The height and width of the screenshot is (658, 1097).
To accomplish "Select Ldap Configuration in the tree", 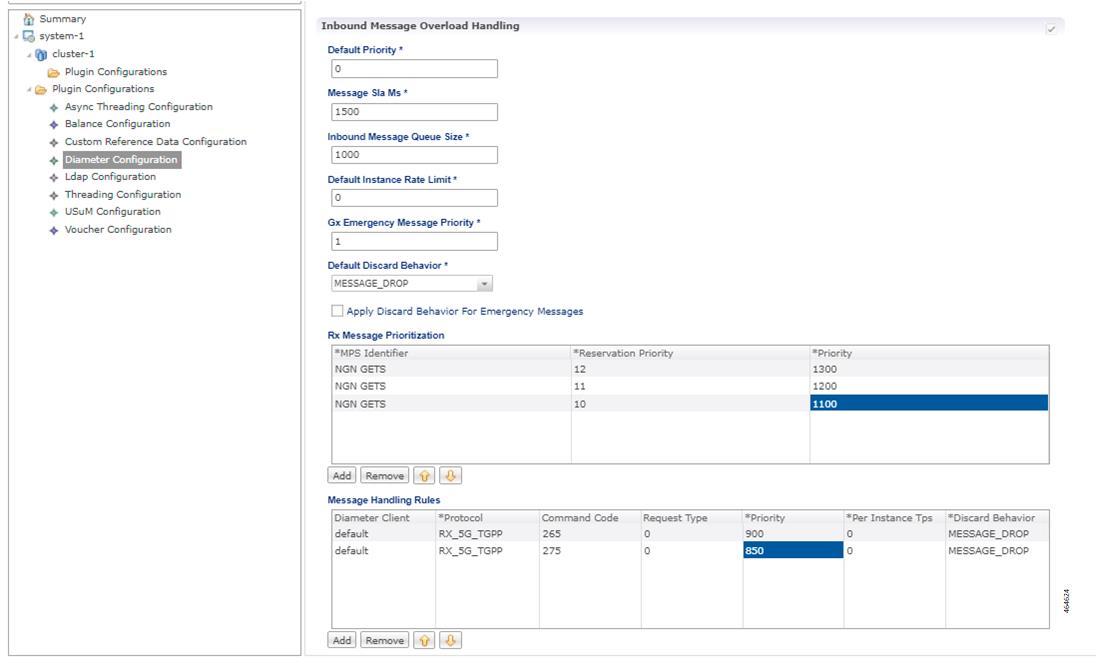I will (110, 177).
